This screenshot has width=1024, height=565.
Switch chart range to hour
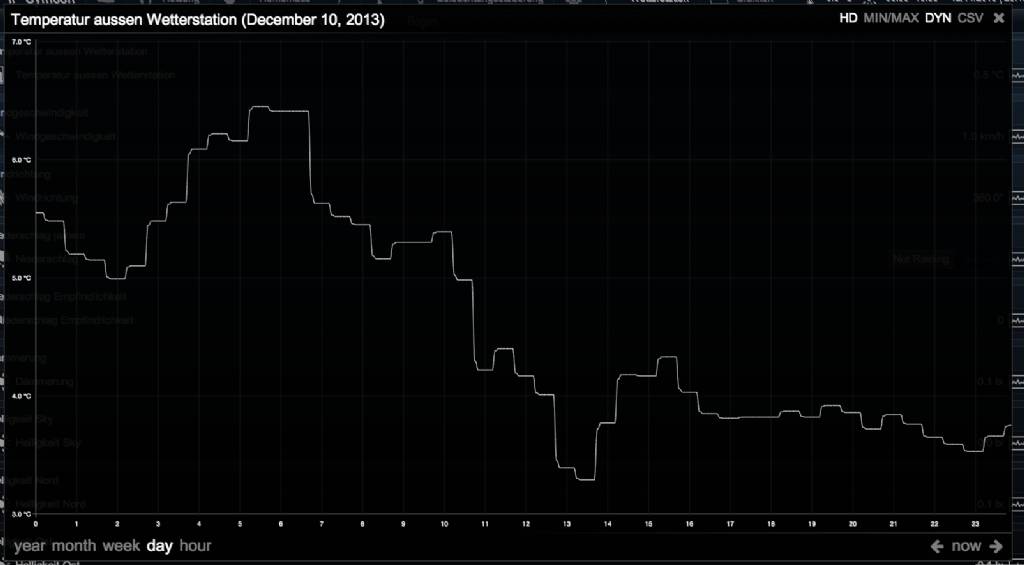coord(195,545)
